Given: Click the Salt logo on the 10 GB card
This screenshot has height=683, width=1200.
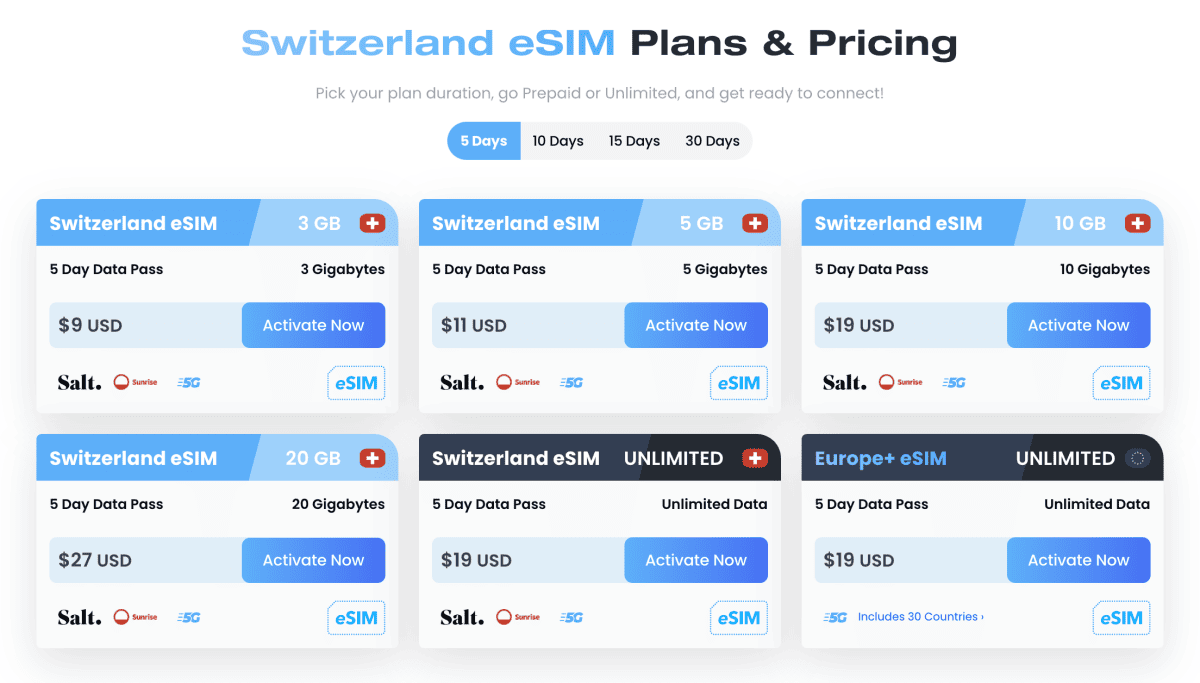Looking at the screenshot, I should (x=843, y=381).
